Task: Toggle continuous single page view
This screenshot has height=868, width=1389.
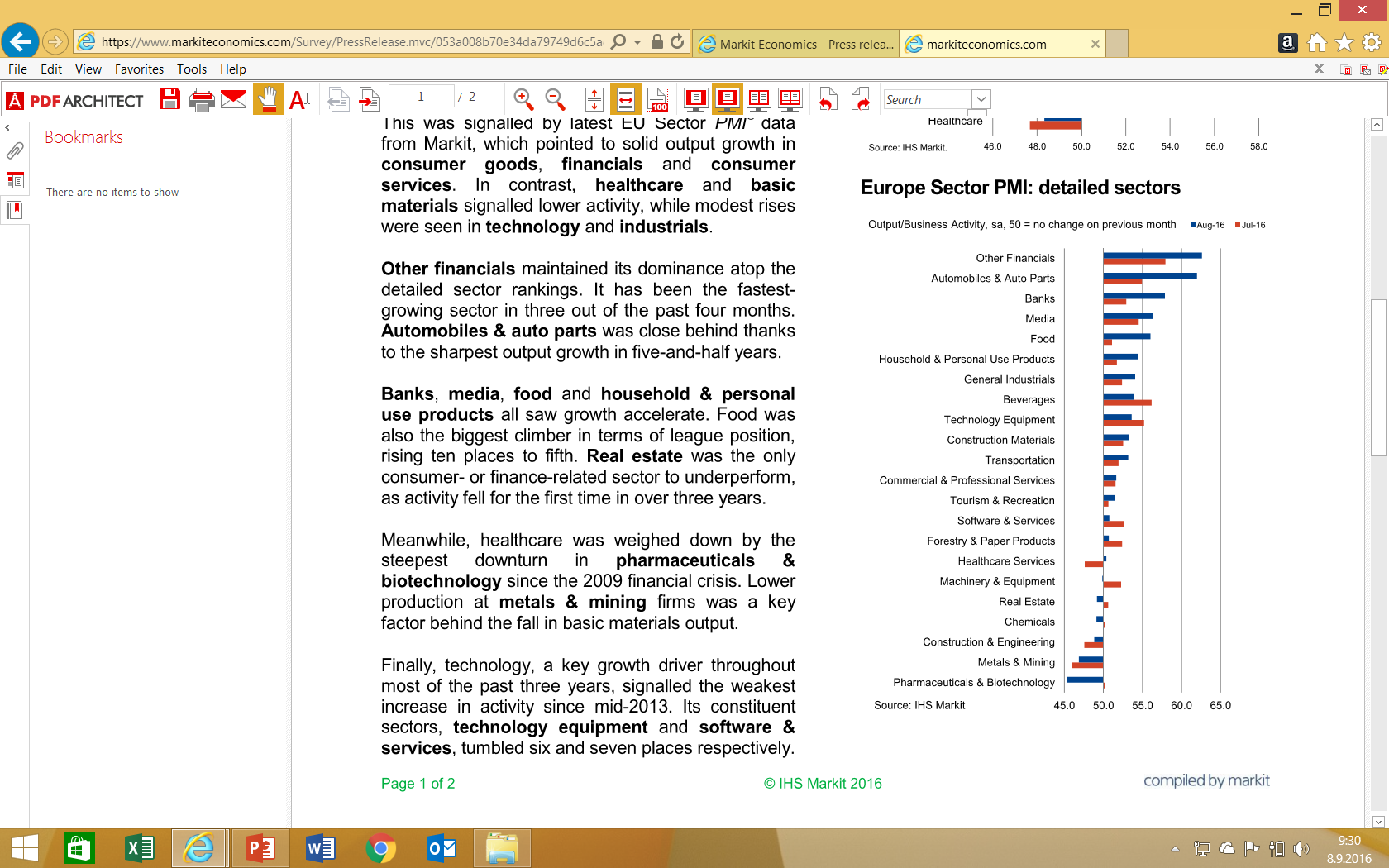Action: tap(728, 99)
